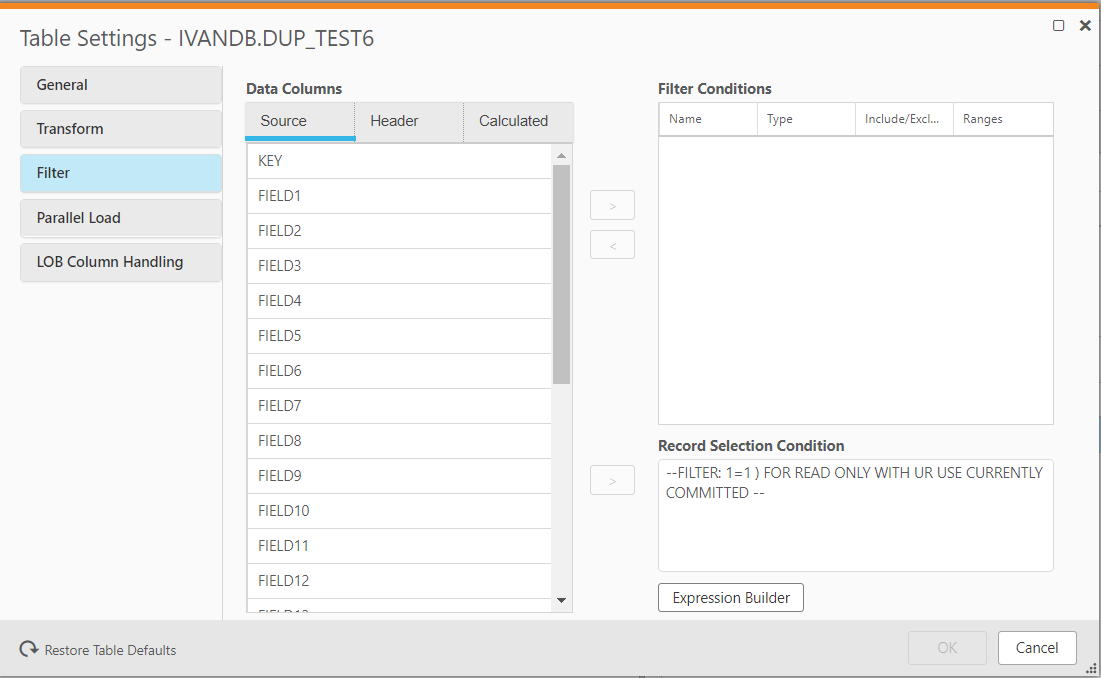
Task: Open the General settings section
Action: tap(120, 85)
